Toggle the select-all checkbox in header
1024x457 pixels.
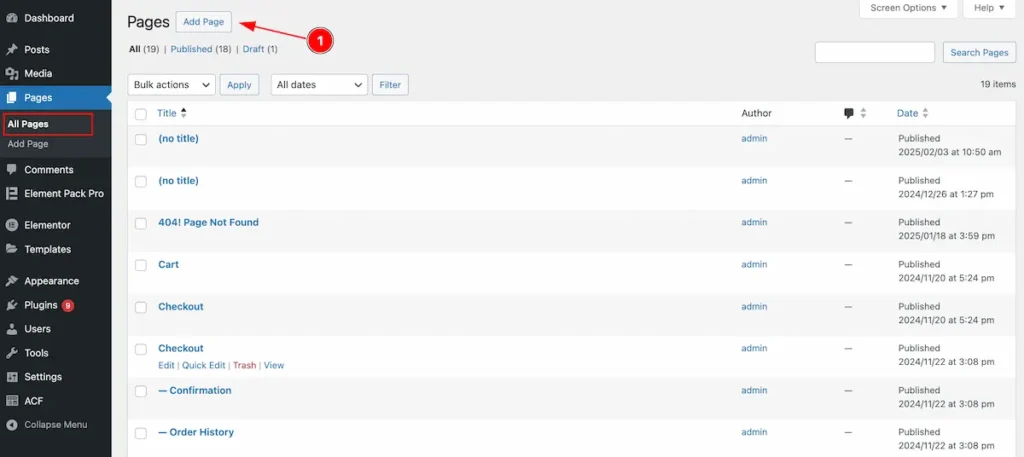(141, 114)
